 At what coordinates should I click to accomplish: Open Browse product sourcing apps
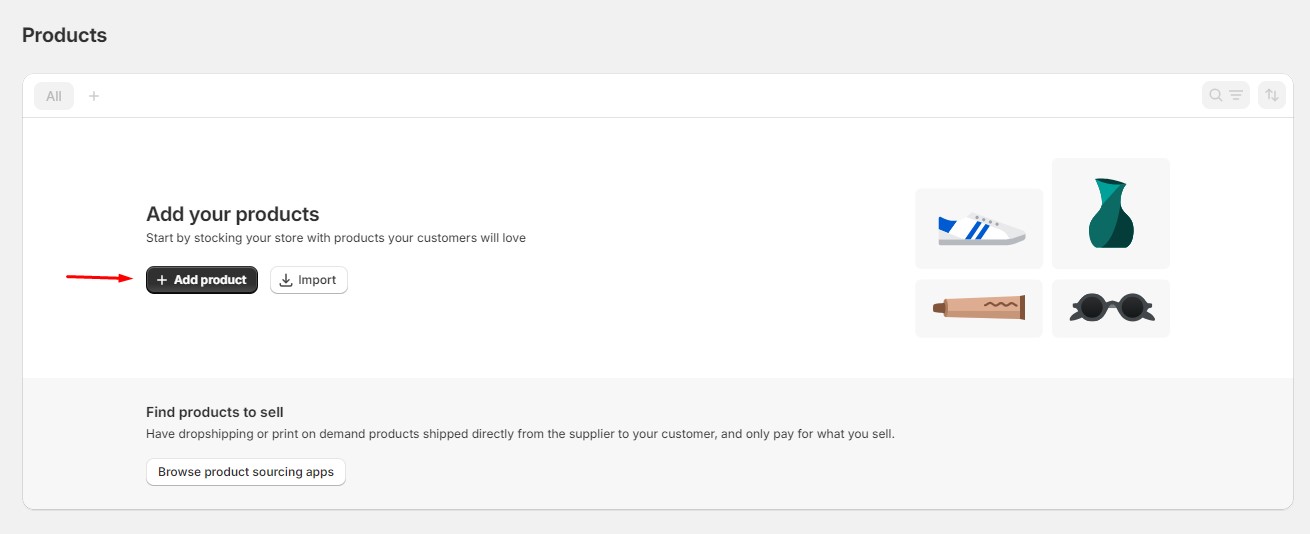click(x=246, y=472)
